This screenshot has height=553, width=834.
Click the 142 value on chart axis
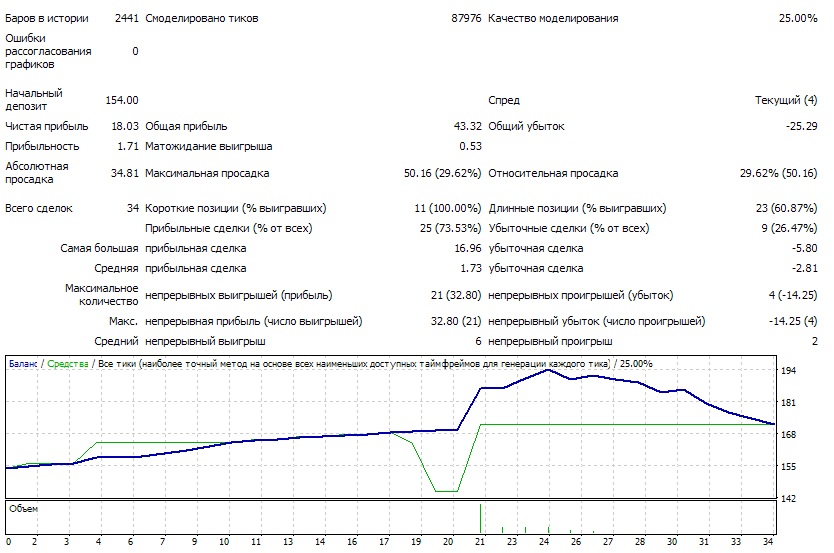(788, 498)
